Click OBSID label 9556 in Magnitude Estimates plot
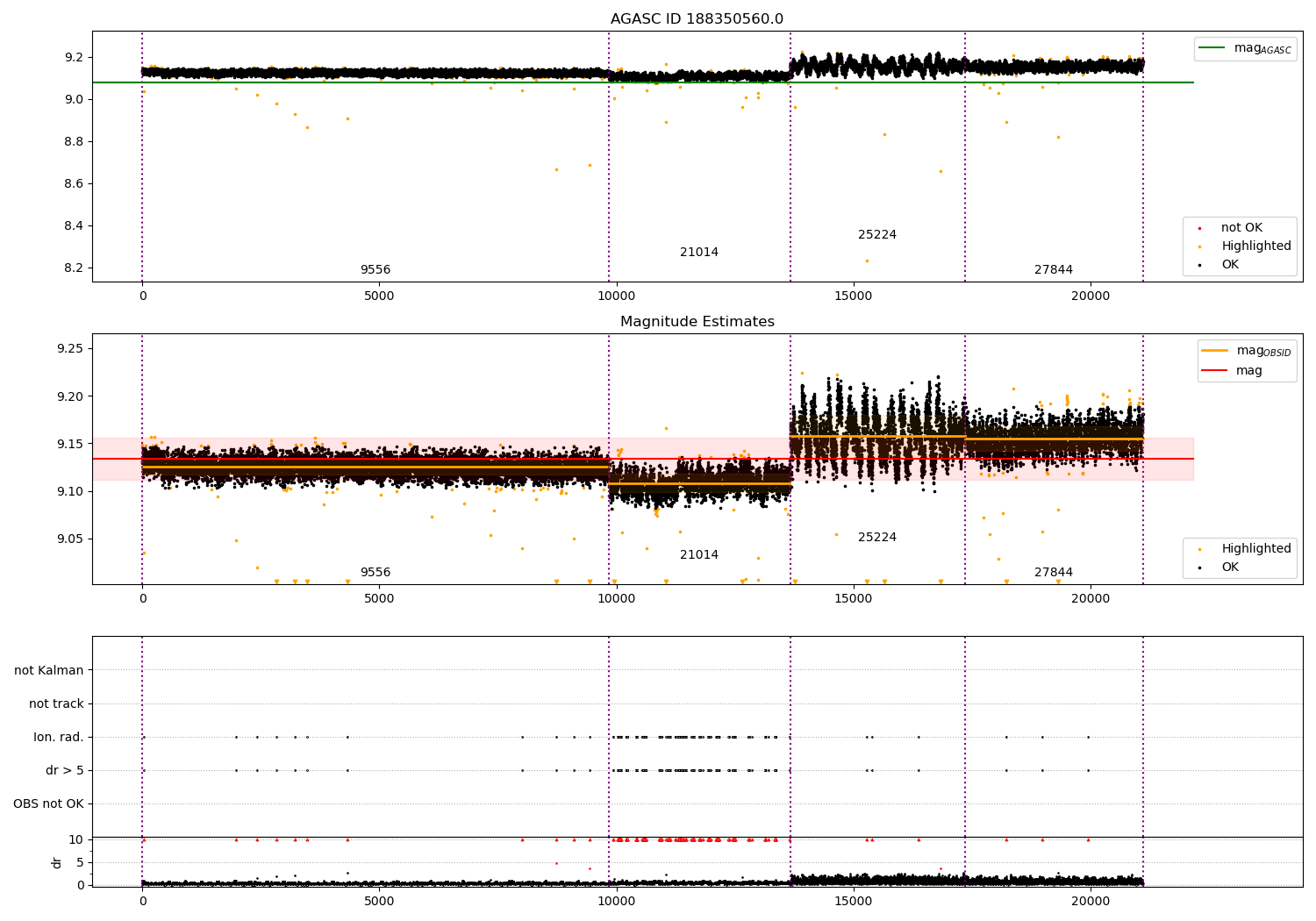 coord(375,573)
